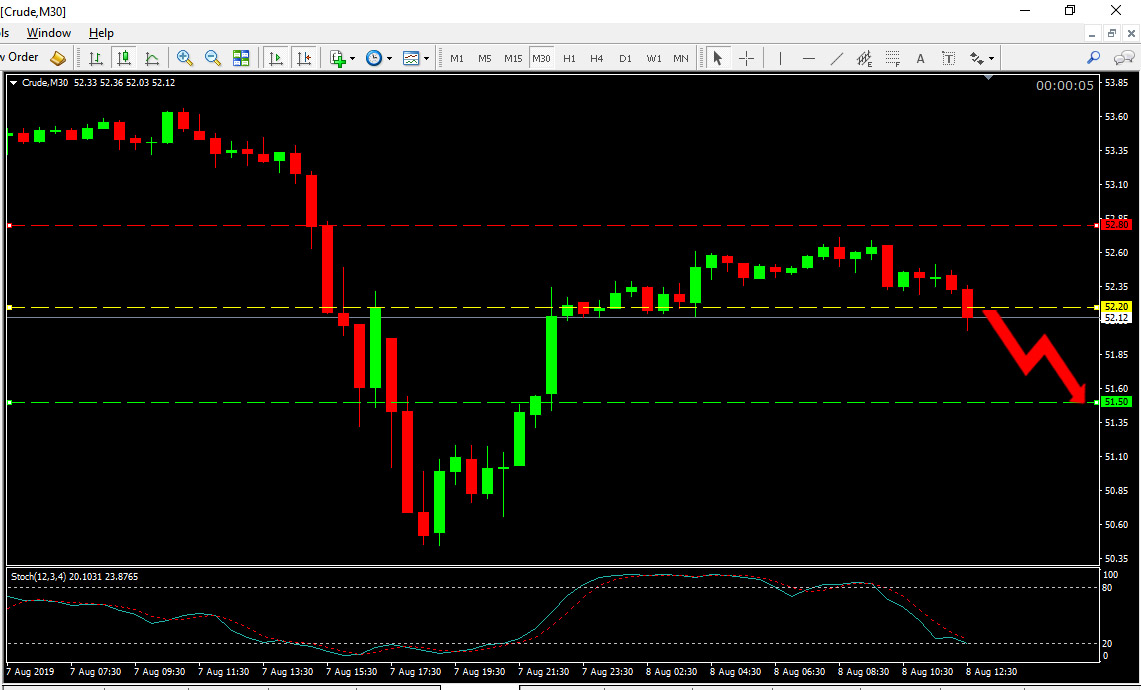This screenshot has width=1141, height=690.
Task: Click the green 51.50 price level label
Action: point(1117,402)
